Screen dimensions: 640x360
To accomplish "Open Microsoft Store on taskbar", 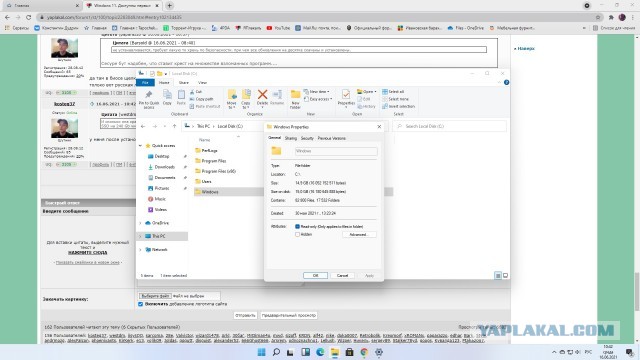I will click(x=349, y=352).
